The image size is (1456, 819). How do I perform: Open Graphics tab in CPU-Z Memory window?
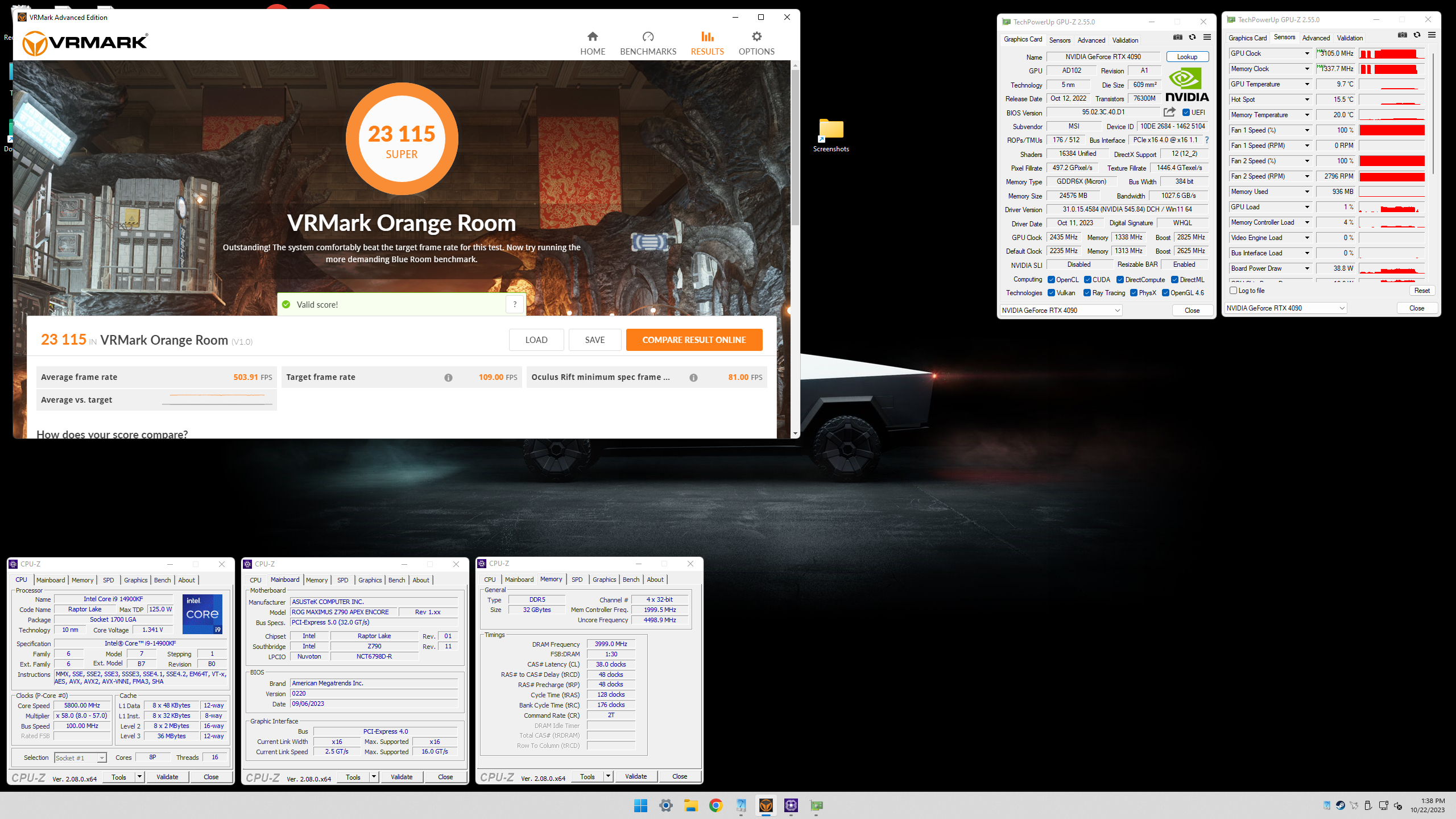(604, 580)
